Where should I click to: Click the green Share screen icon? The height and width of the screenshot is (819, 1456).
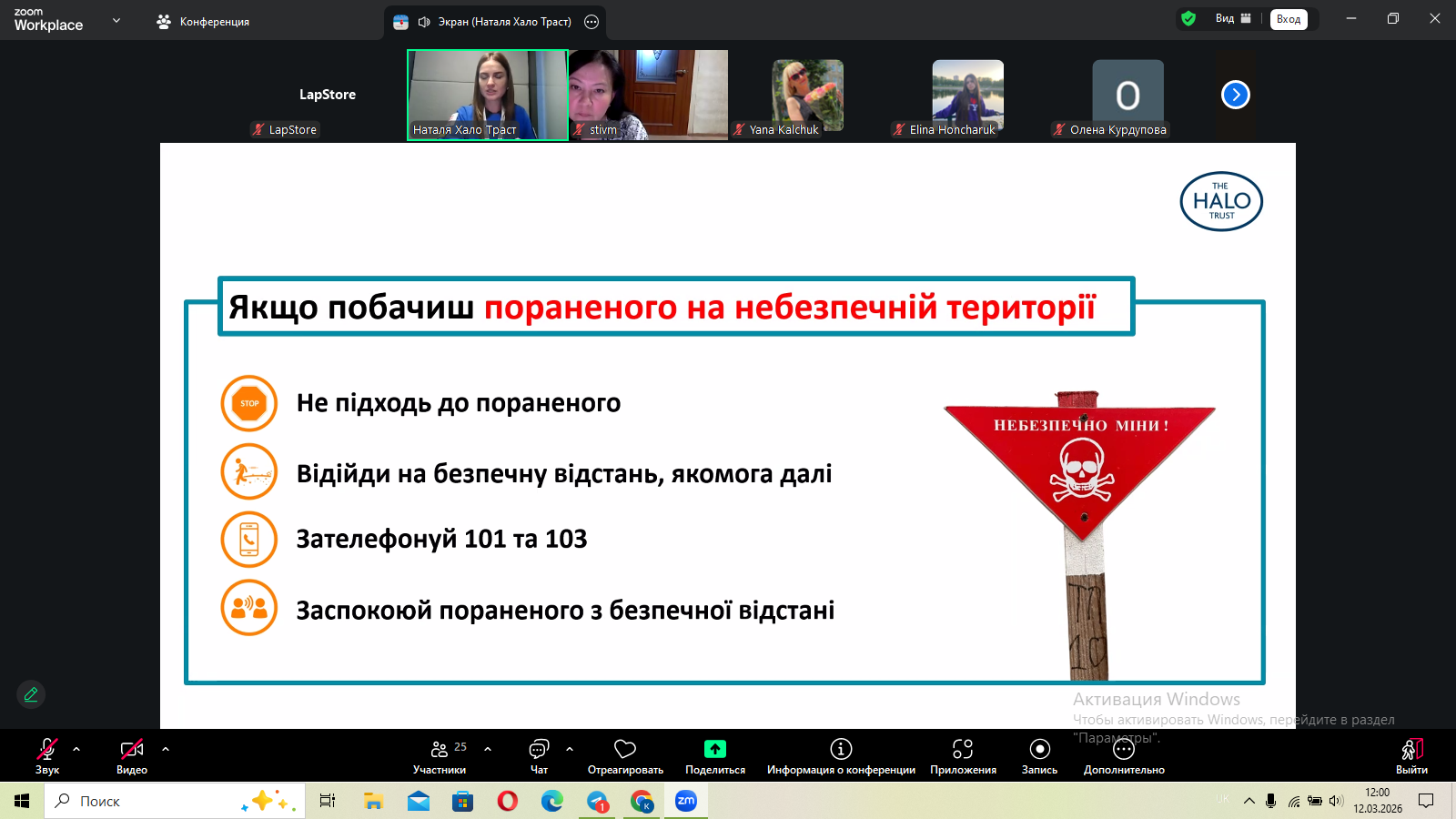tap(715, 749)
